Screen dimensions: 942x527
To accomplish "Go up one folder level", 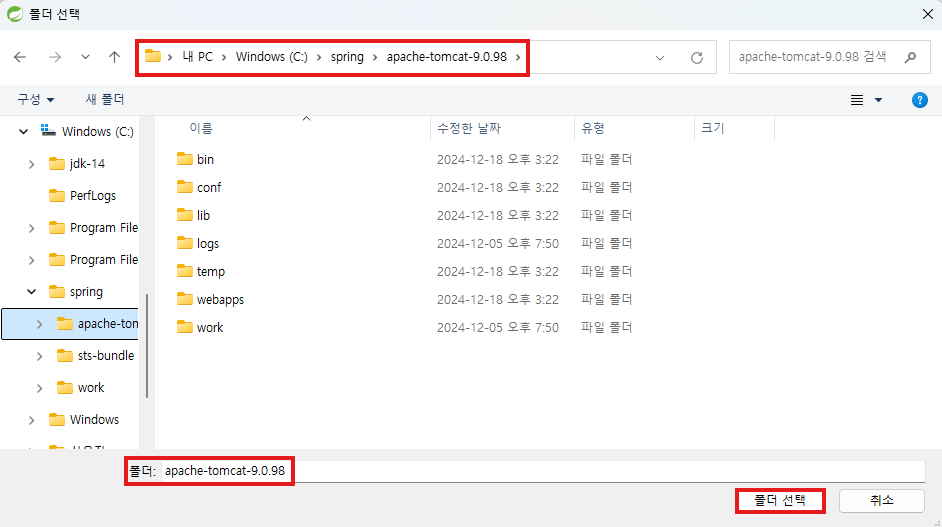I will (114, 57).
